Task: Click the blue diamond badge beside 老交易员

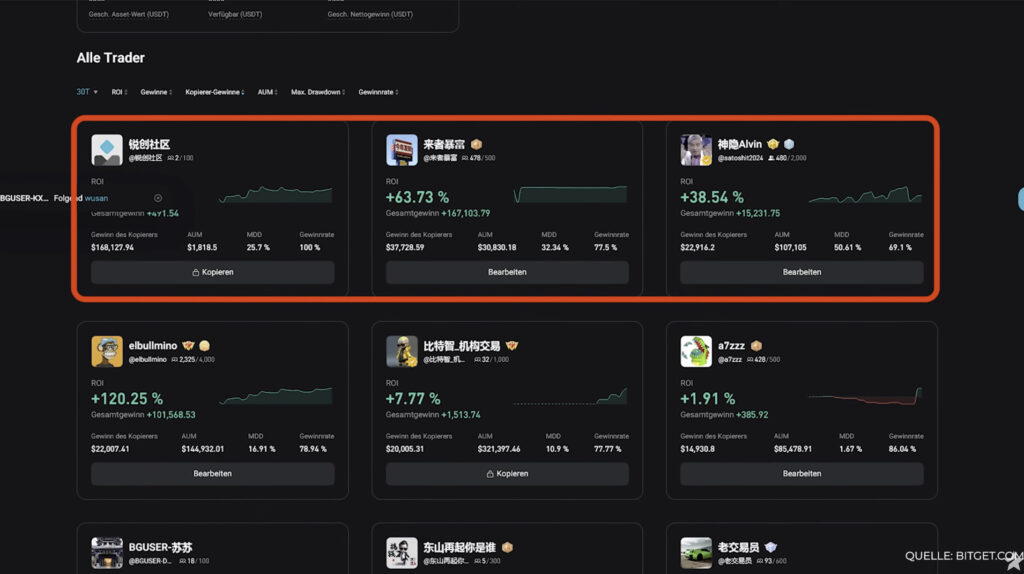Action: [x=771, y=547]
